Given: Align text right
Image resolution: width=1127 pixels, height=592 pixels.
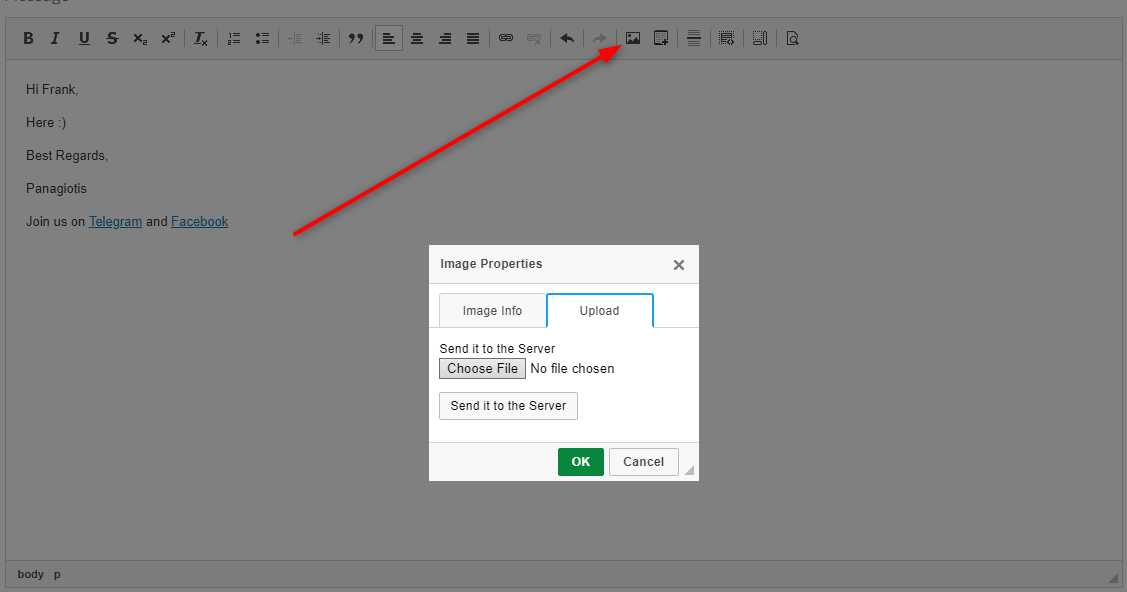Looking at the screenshot, I should 445,38.
